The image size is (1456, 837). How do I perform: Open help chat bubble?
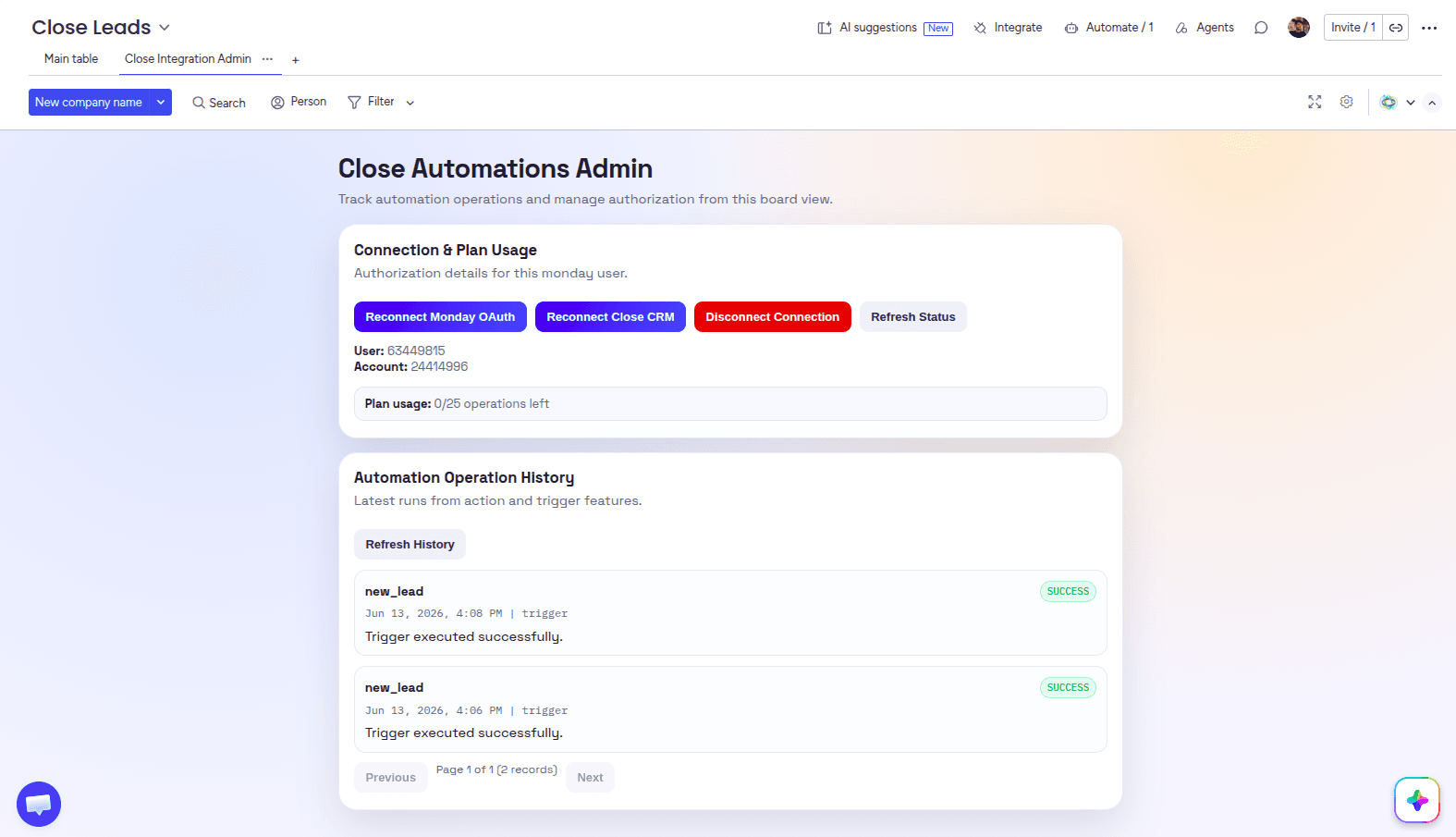39,805
